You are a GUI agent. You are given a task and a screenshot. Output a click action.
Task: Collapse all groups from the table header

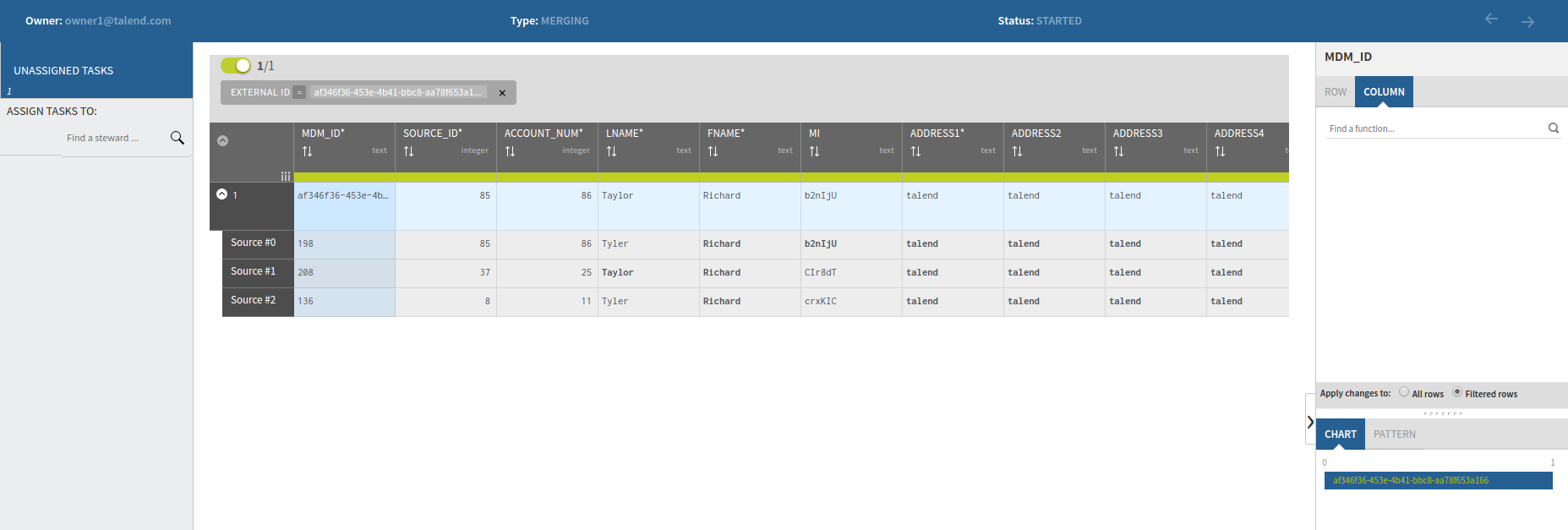[223, 140]
